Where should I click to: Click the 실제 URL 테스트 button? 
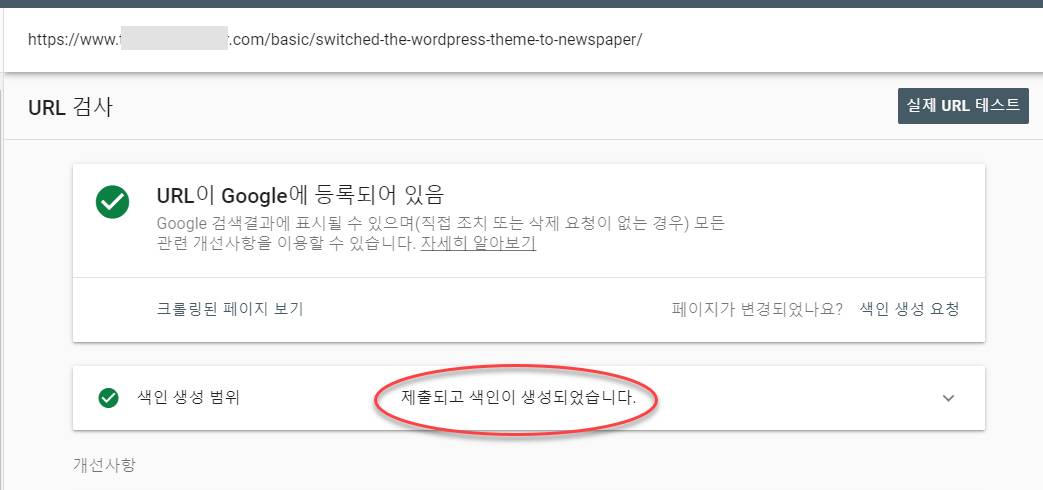coord(963,106)
